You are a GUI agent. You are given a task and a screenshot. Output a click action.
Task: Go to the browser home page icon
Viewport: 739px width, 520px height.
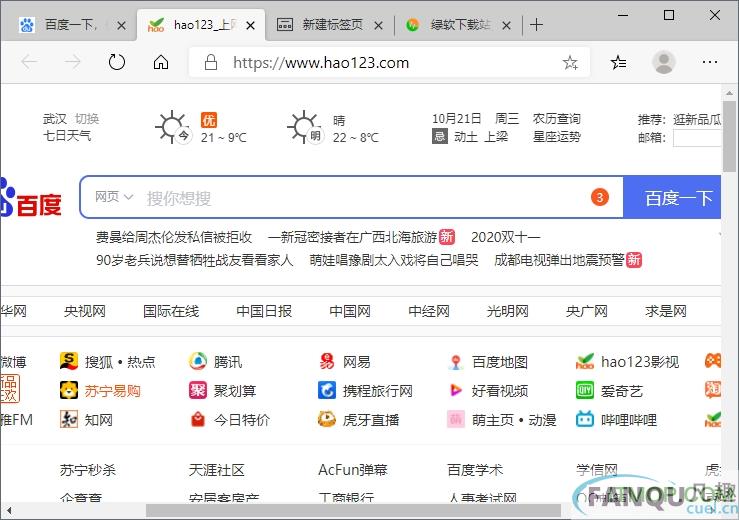(x=160, y=62)
